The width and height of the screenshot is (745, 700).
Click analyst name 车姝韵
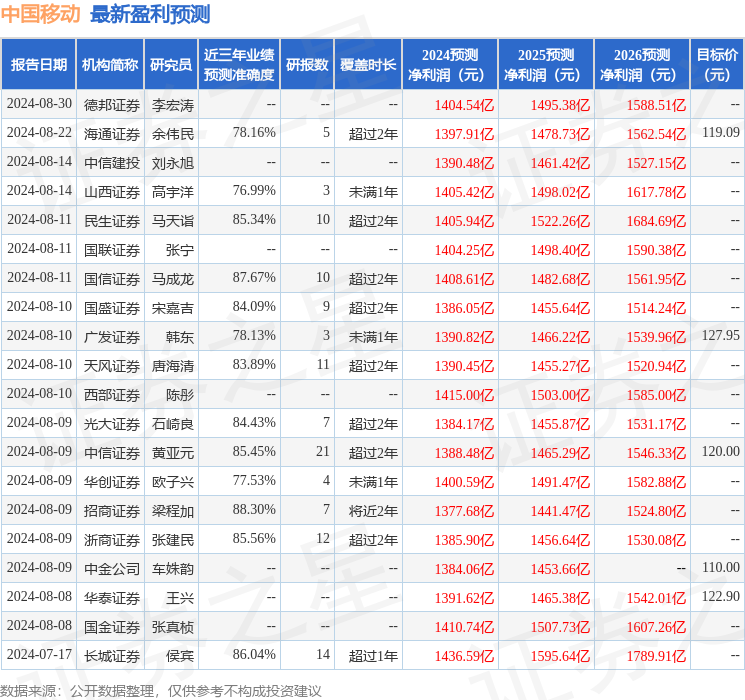click(173, 569)
